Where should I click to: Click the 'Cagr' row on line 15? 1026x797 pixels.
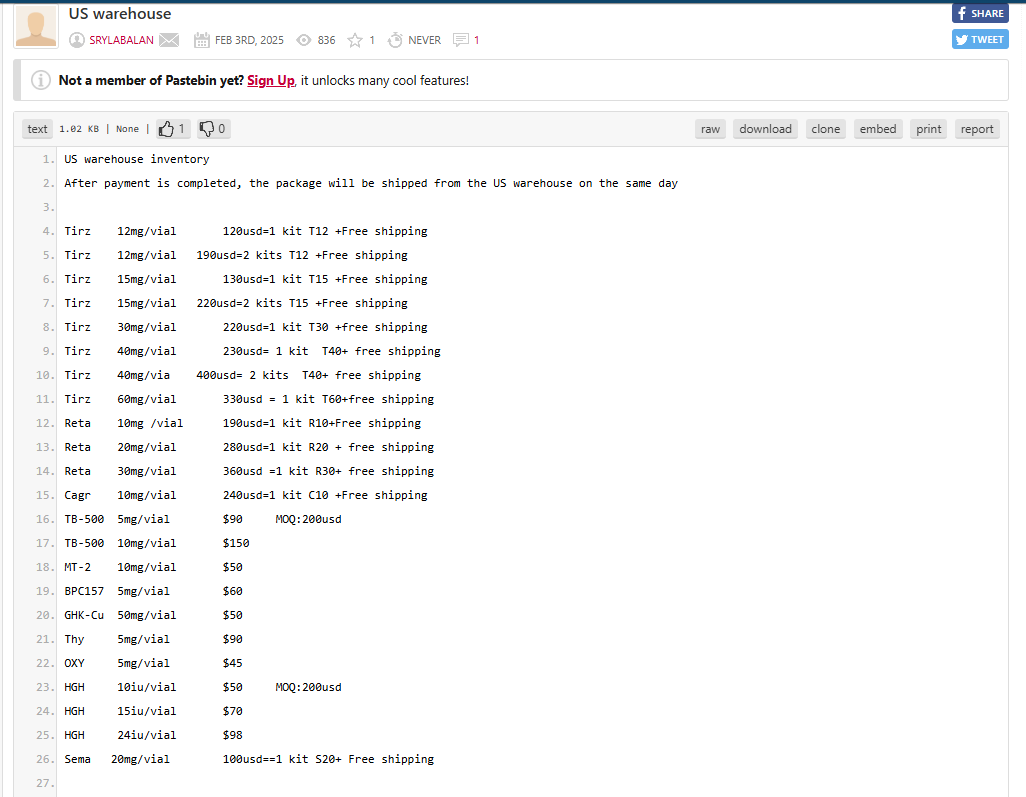pos(246,495)
